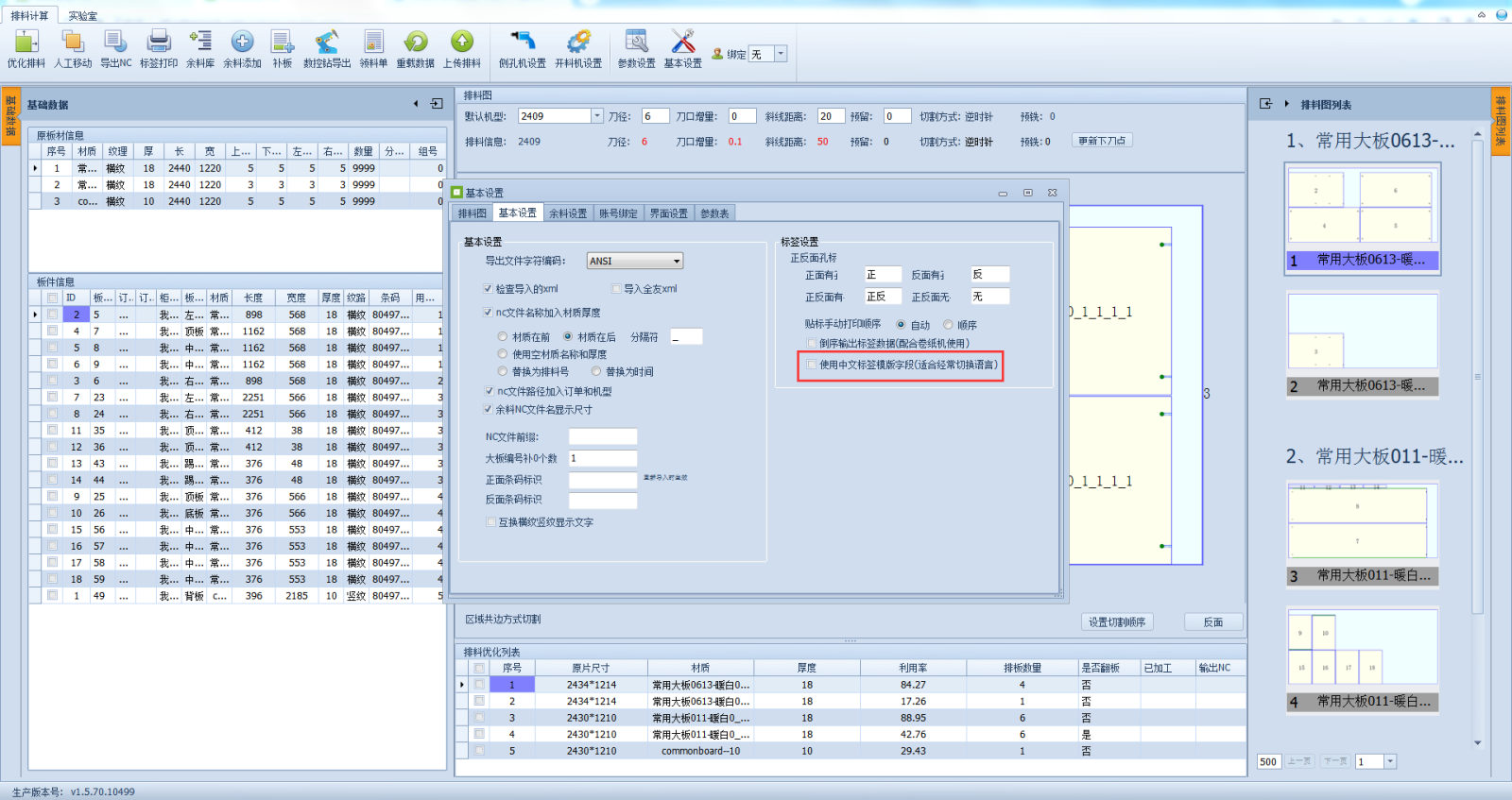The height and width of the screenshot is (800, 1512).
Task: Select thumbnail 3 常用大板011-暖白
Action: [x=1363, y=534]
